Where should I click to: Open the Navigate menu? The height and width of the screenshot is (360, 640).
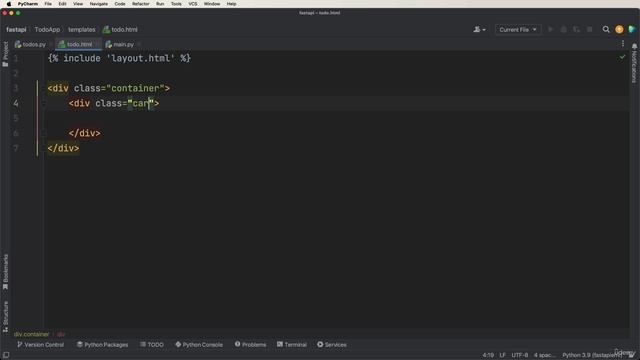99,4
